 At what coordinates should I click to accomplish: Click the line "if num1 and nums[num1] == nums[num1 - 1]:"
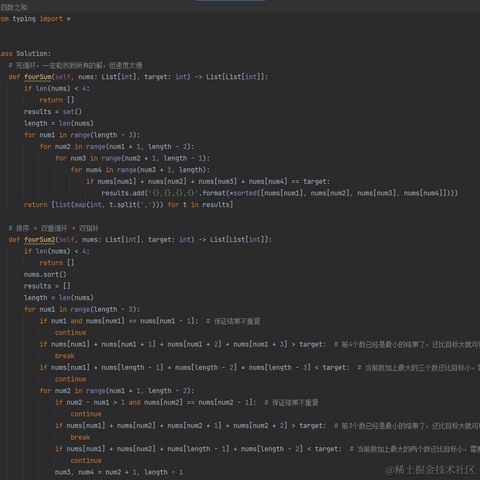tap(119, 321)
